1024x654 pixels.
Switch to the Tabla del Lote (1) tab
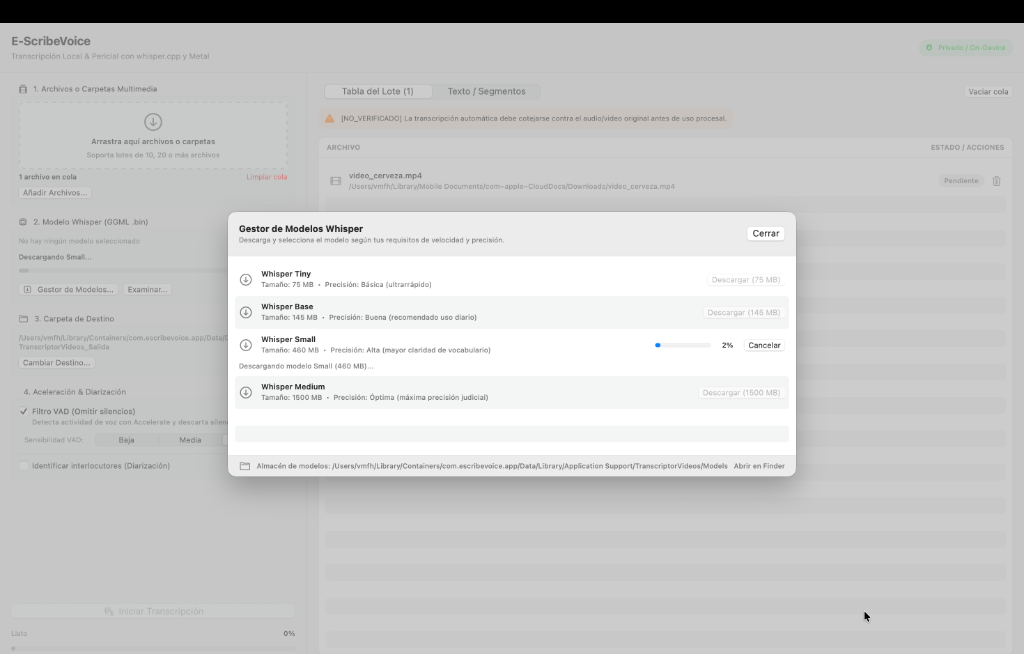tap(377, 91)
